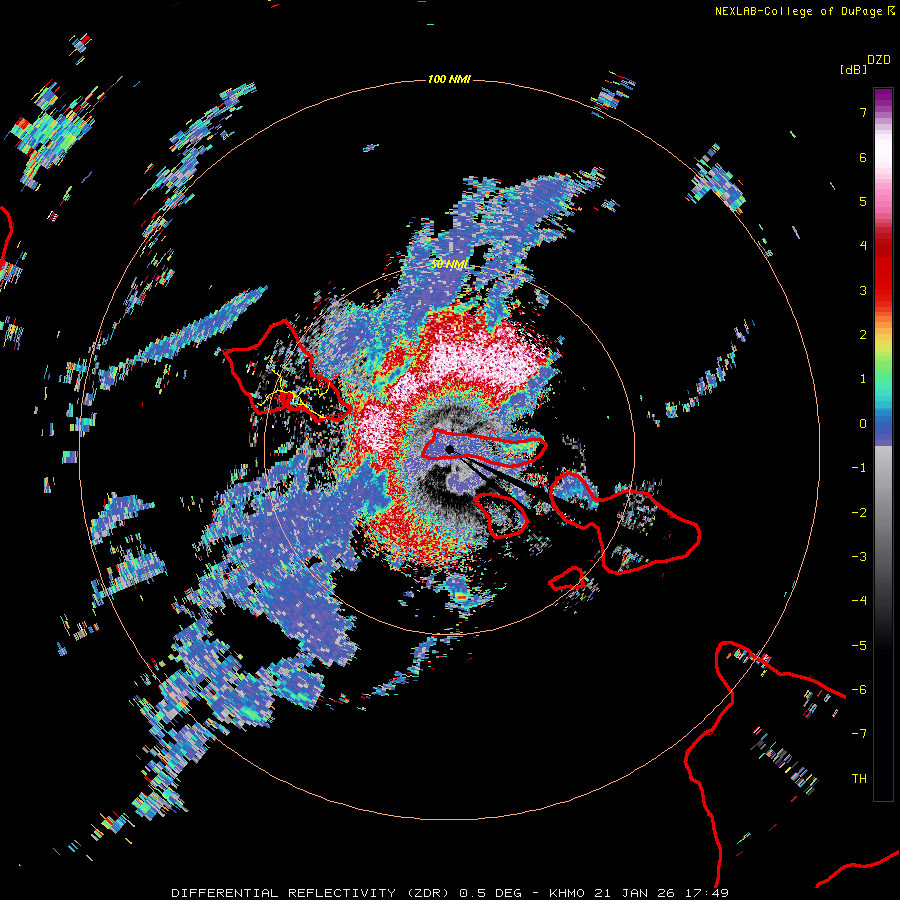Click the [dB] units label
Viewport: 900px width, 900px height.
pyautogui.click(x=853, y=69)
